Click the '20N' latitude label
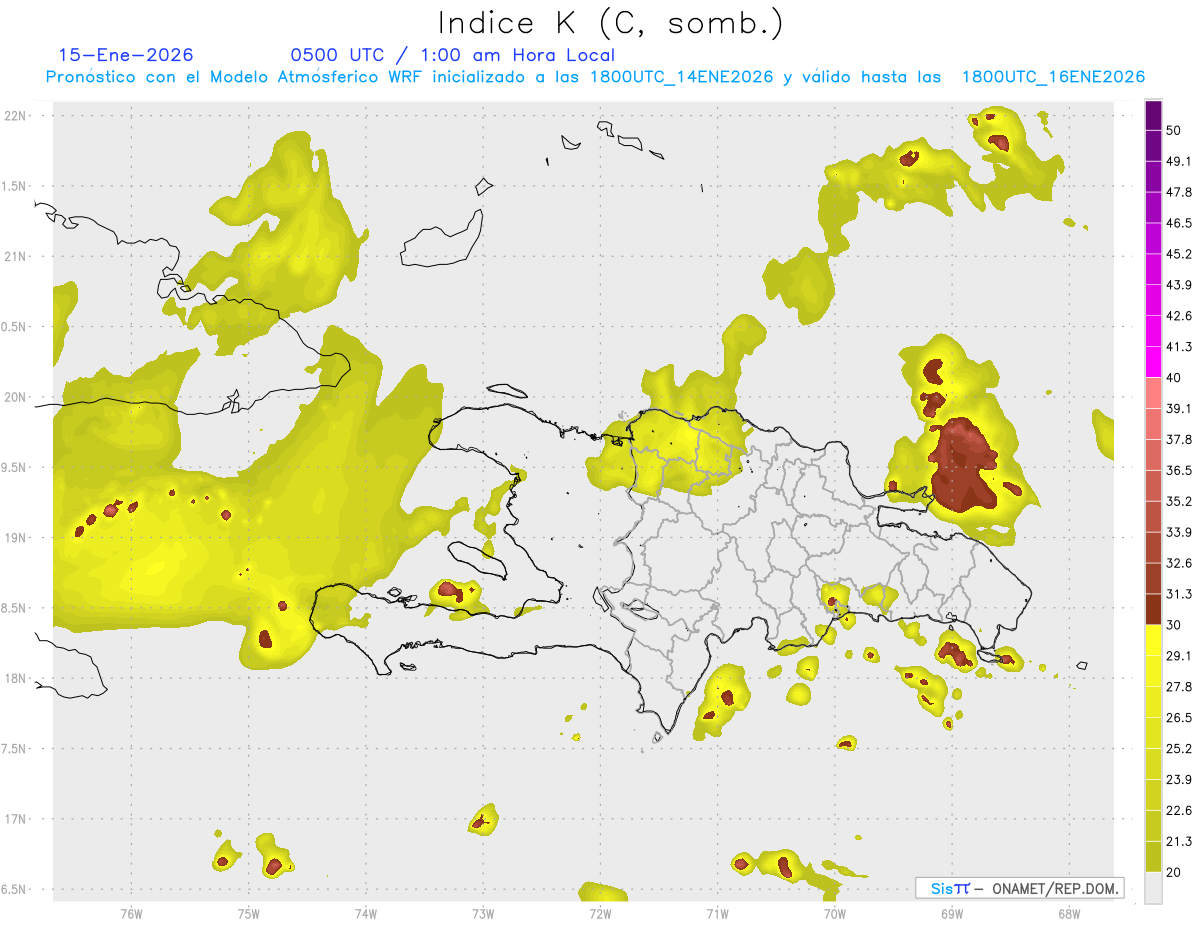Screen dimensions: 1200x927 tap(16, 397)
